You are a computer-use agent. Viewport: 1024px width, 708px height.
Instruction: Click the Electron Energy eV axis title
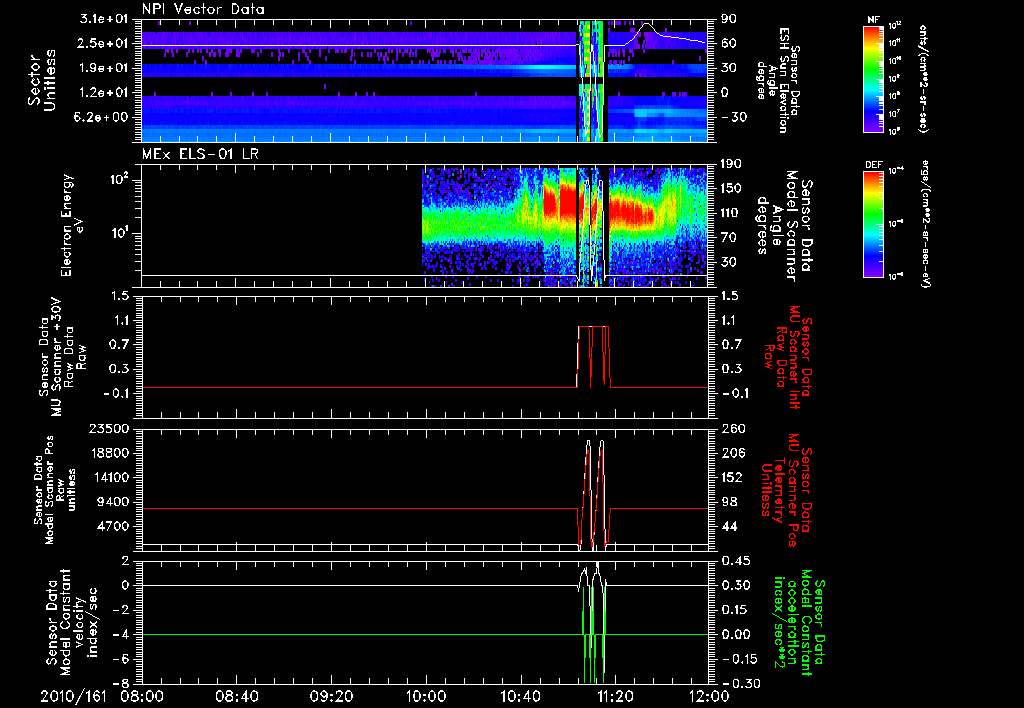72,225
